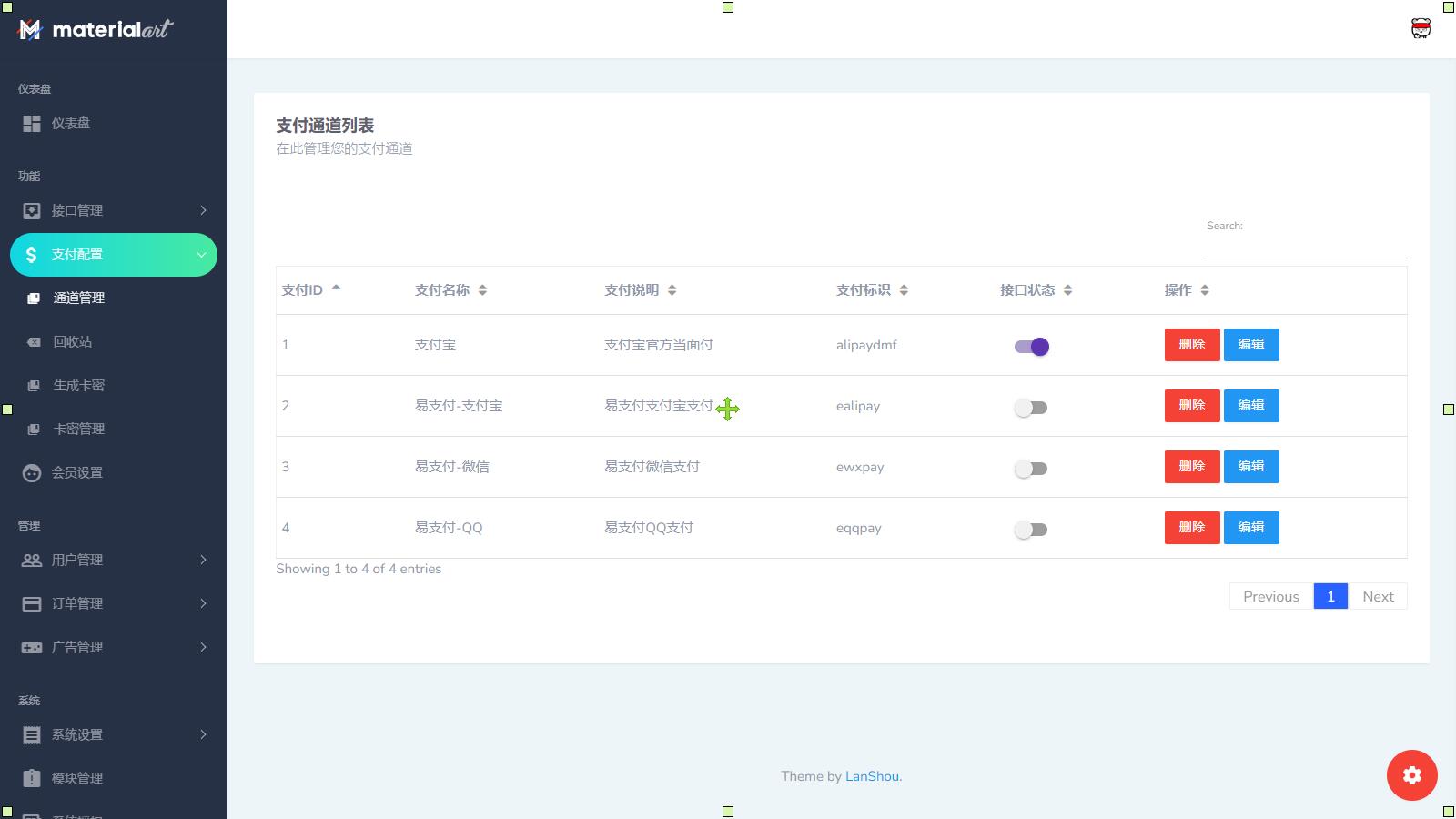
Task: Click the dollar sign icon for 支付配置
Action: click(x=32, y=255)
